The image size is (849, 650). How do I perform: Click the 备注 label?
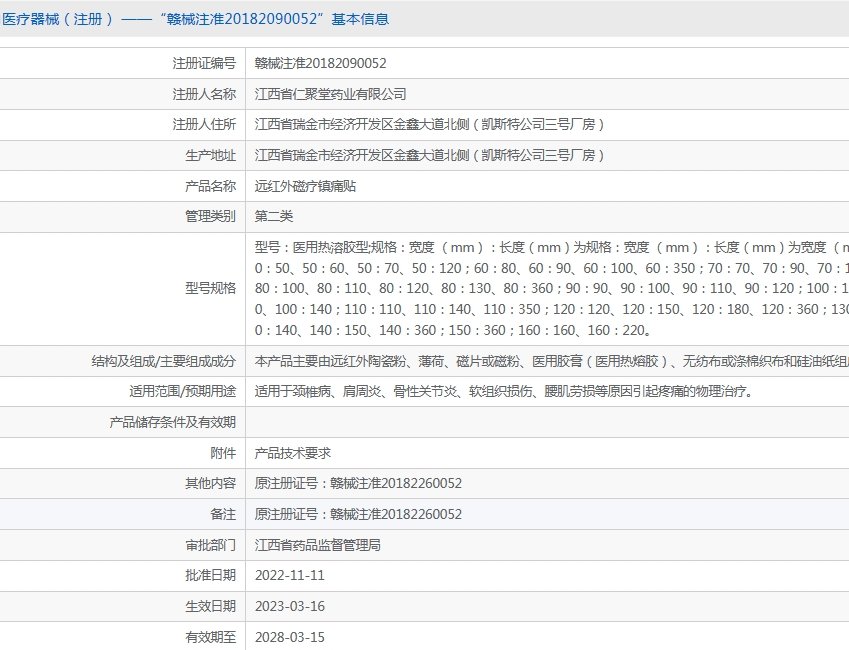(223, 514)
